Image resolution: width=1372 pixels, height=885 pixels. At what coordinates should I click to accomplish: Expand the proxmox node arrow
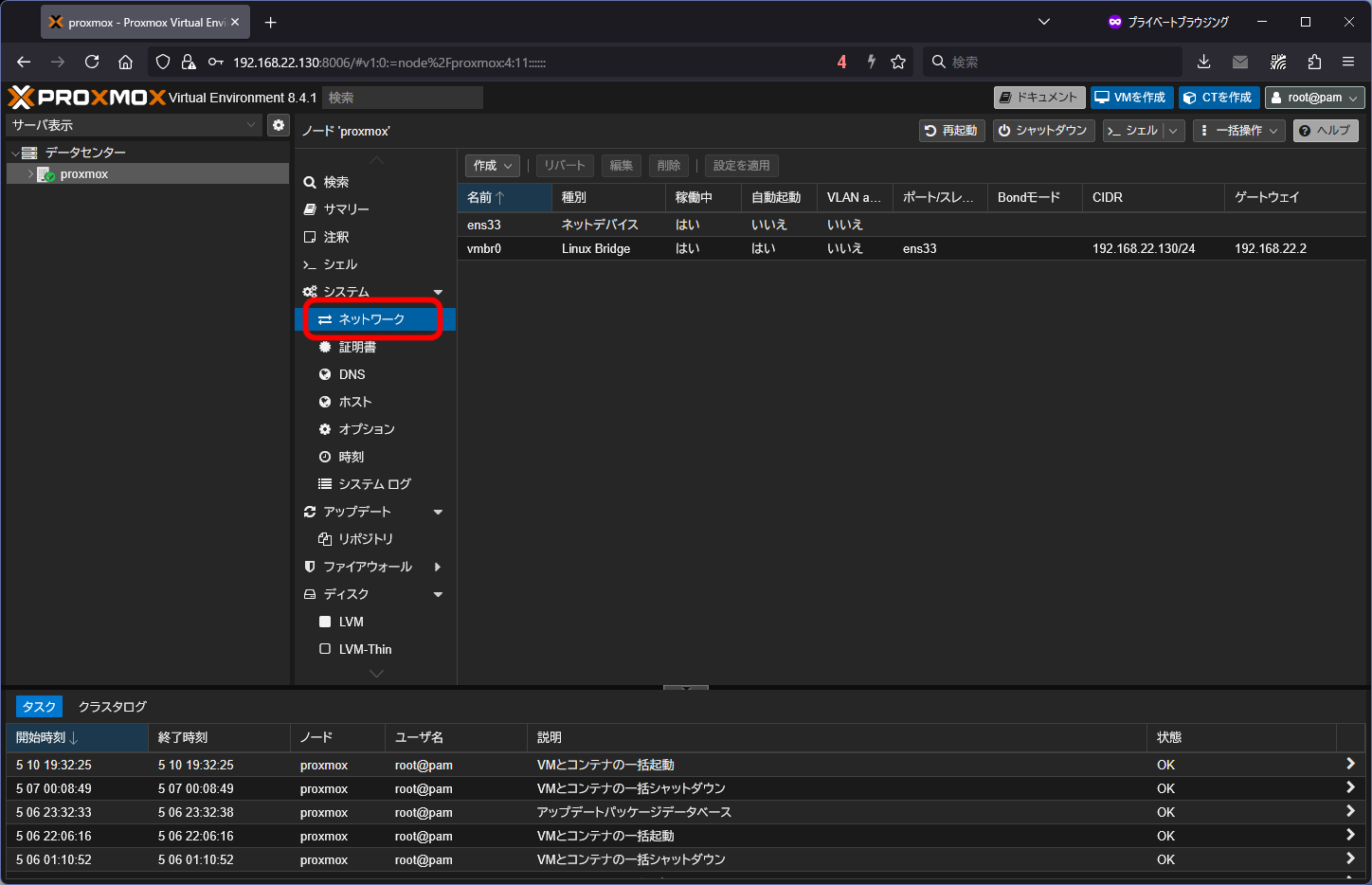[30, 174]
